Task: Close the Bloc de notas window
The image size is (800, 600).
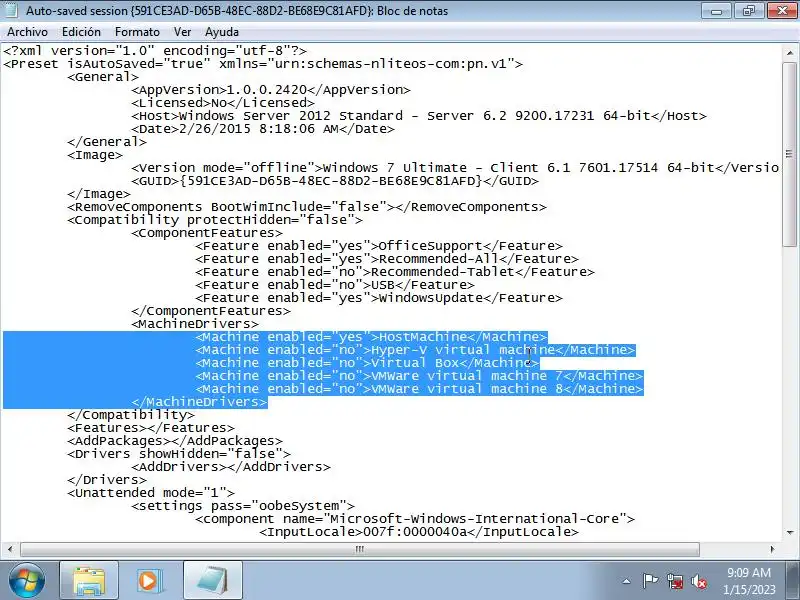Action: coord(781,11)
